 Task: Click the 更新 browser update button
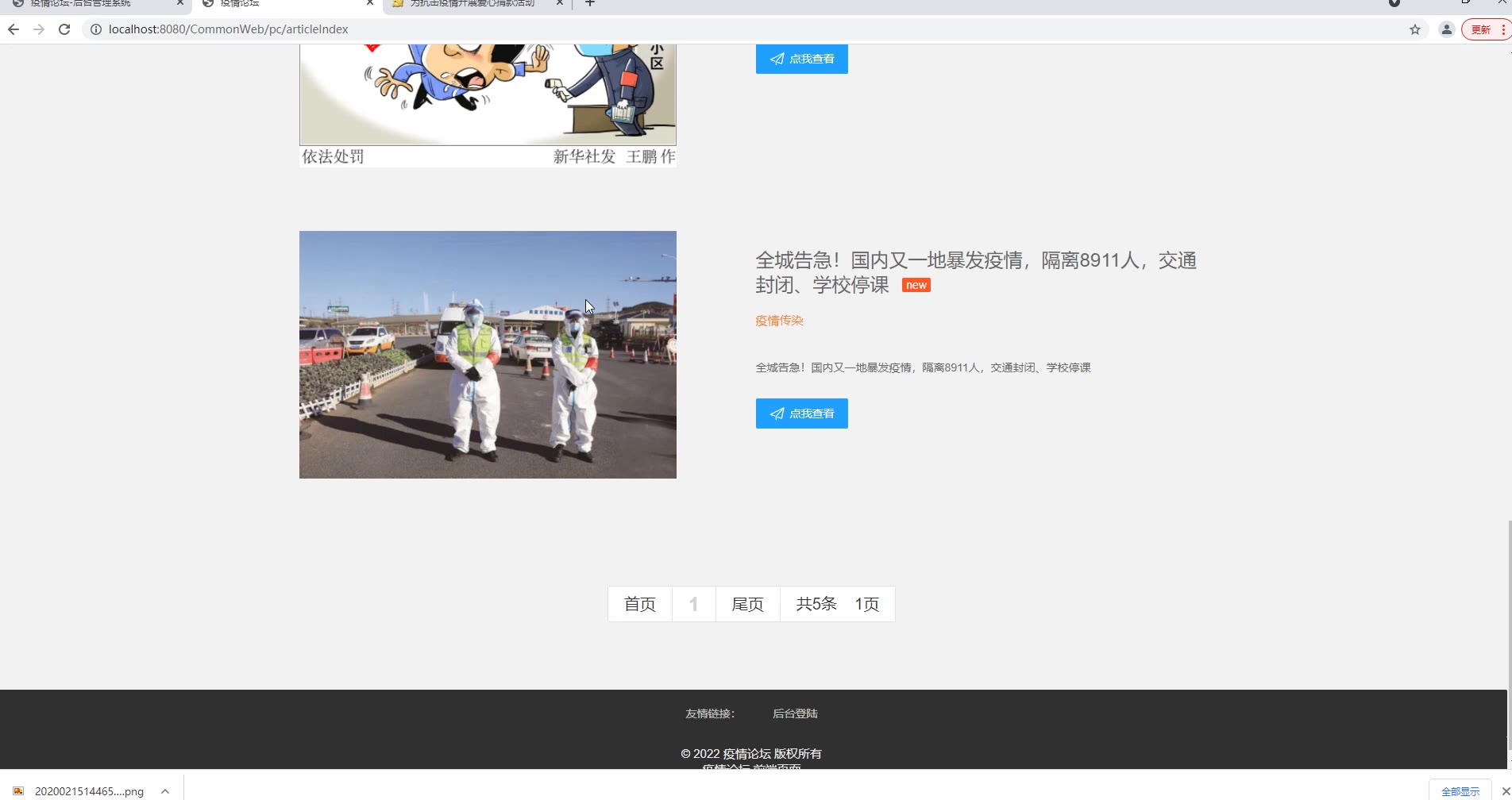point(1481,29)
